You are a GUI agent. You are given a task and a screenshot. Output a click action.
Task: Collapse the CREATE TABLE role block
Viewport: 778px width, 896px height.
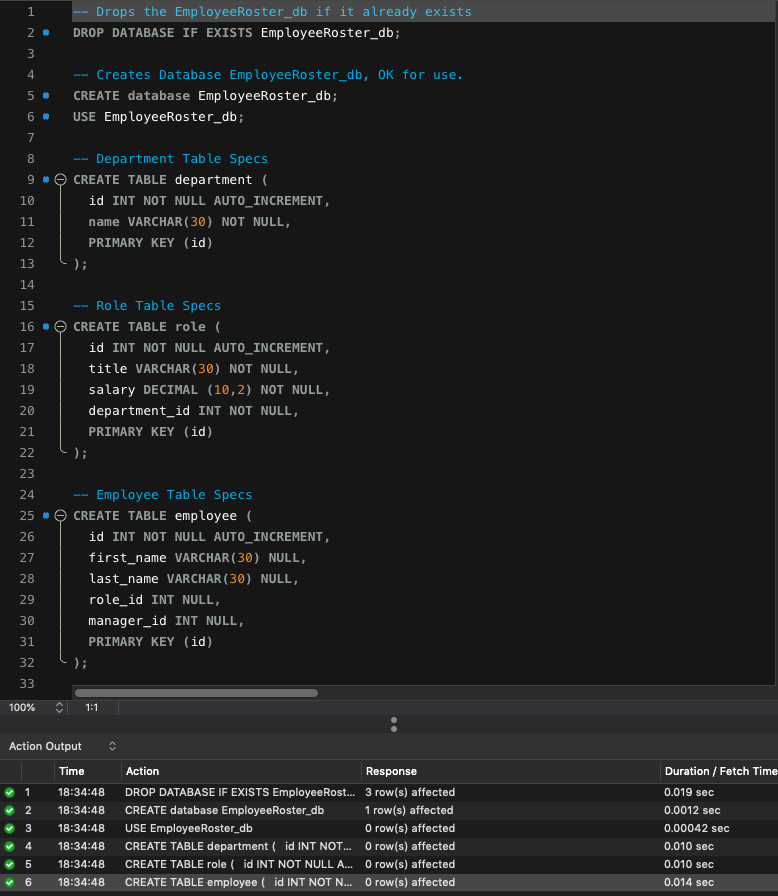tap(61, 326)
